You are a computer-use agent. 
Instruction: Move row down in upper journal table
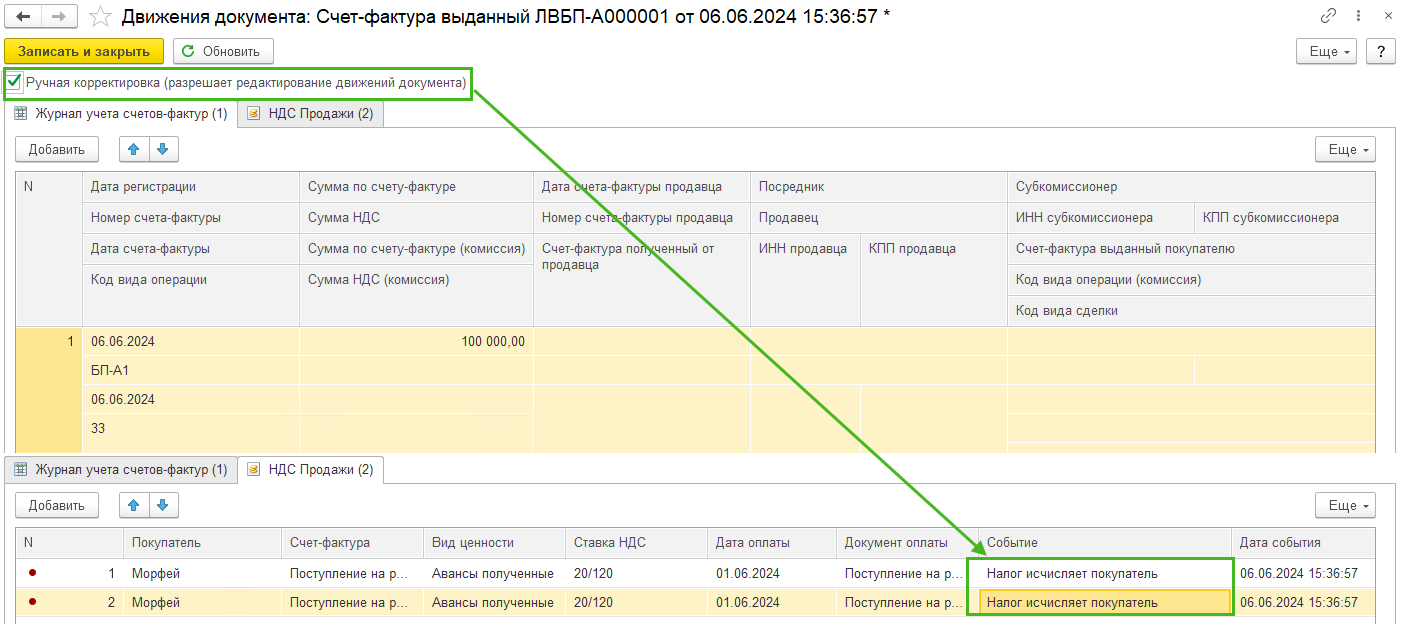point(164,149)
